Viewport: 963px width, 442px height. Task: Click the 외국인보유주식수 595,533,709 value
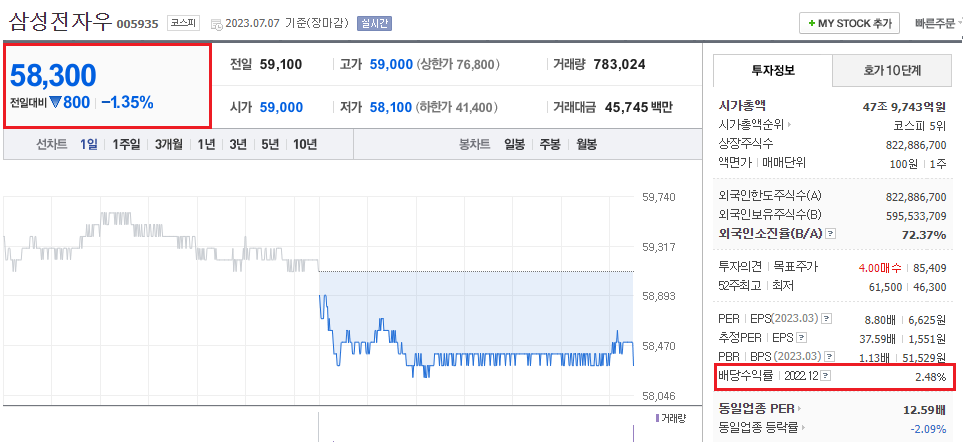916,215
